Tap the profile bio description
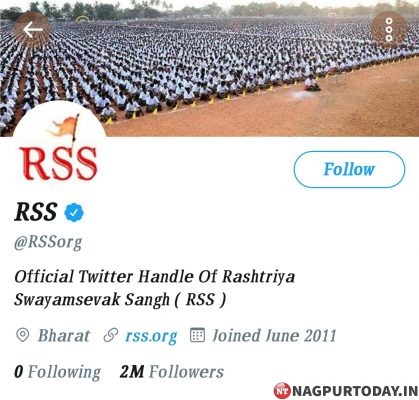 tap(155, 288)
